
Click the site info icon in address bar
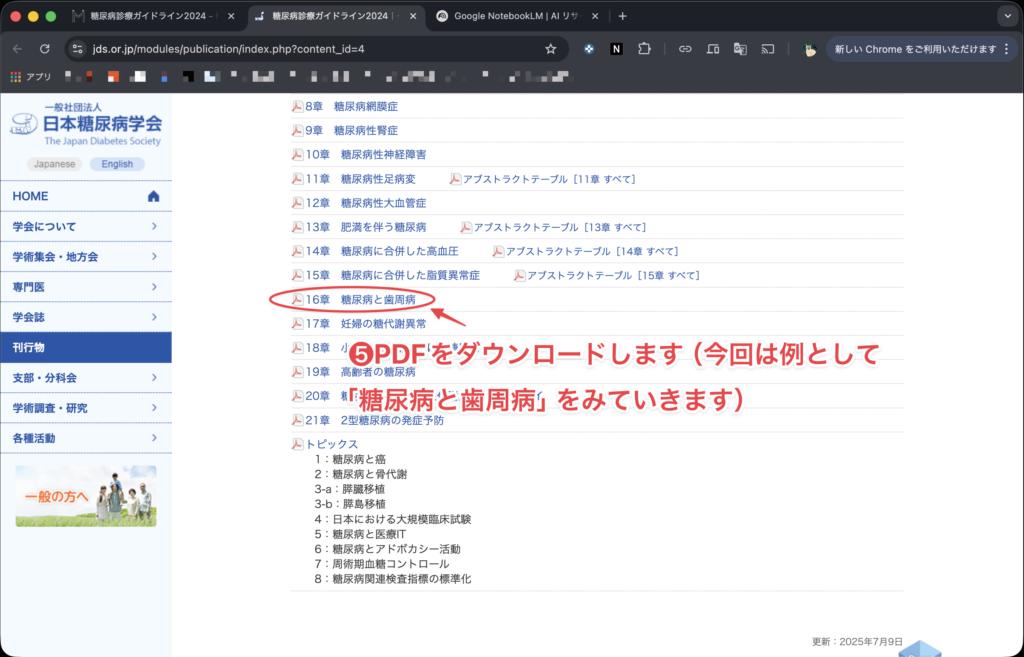(78, 49)
